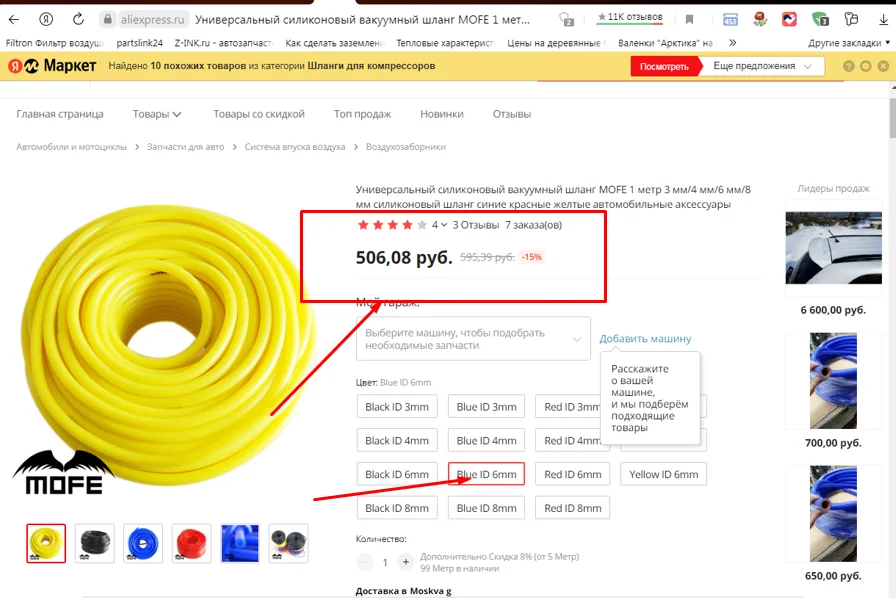The width and height of the screenshot is (896, 598).
Task: Show more bookmarks with the double chevron
Action: pyautogui.click(x=733, y=43)
